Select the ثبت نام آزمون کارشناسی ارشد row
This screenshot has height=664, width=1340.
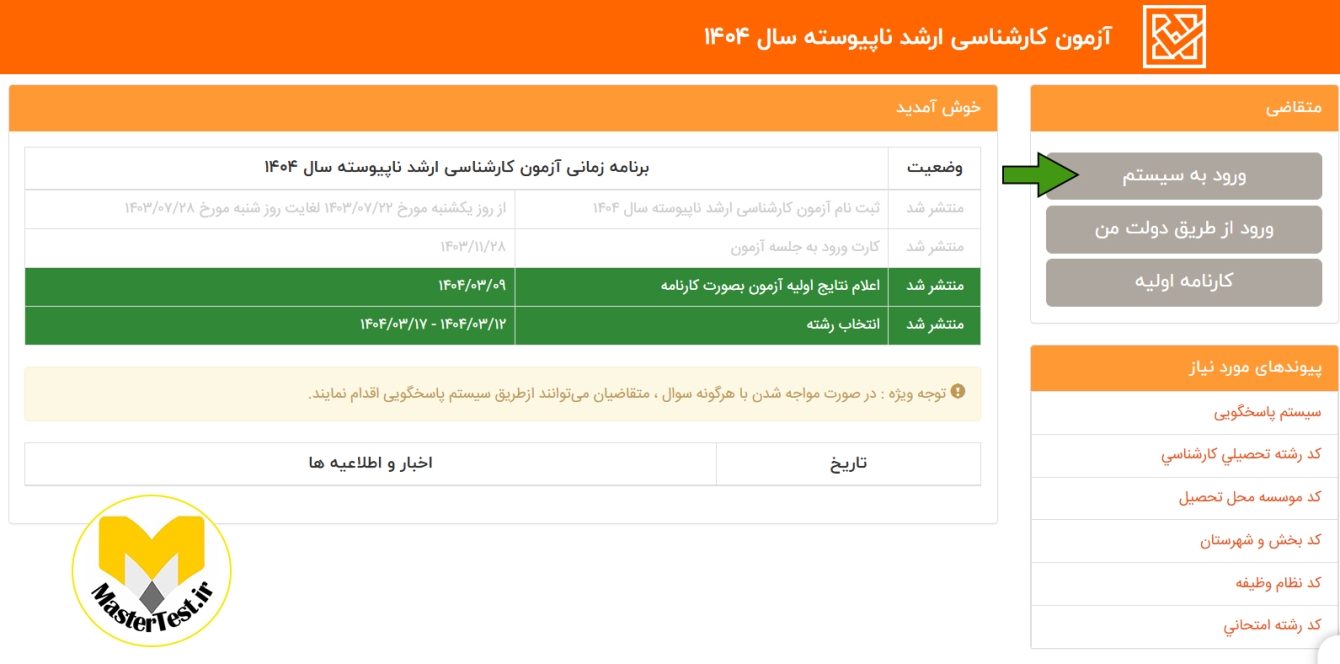click(503, 209)
